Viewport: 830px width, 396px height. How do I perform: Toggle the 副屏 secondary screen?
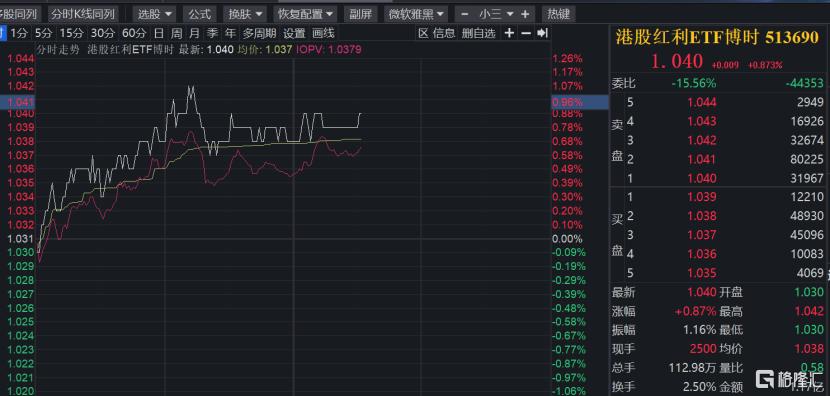(360, 14)
